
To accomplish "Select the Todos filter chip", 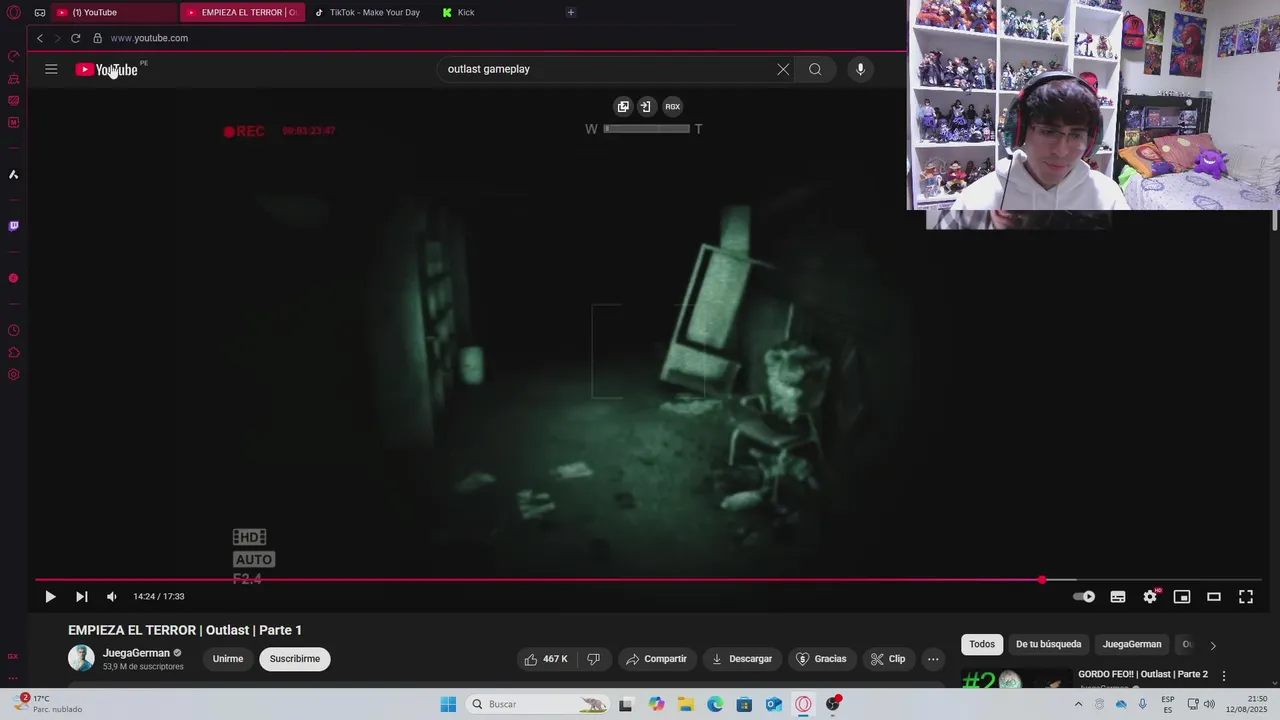I will (x=982, y=645).
